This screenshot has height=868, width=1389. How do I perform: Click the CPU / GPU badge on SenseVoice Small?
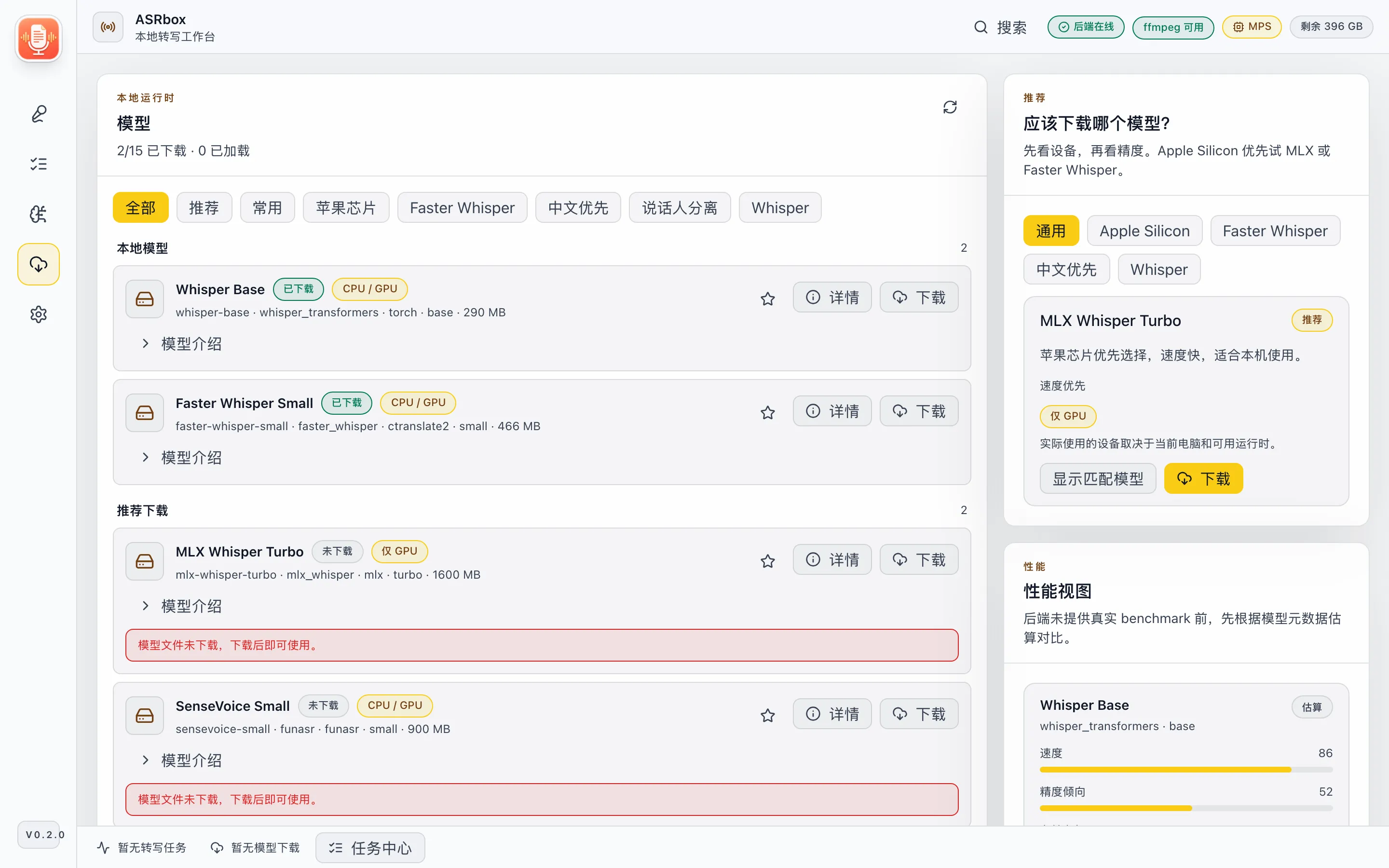(395, 705)
